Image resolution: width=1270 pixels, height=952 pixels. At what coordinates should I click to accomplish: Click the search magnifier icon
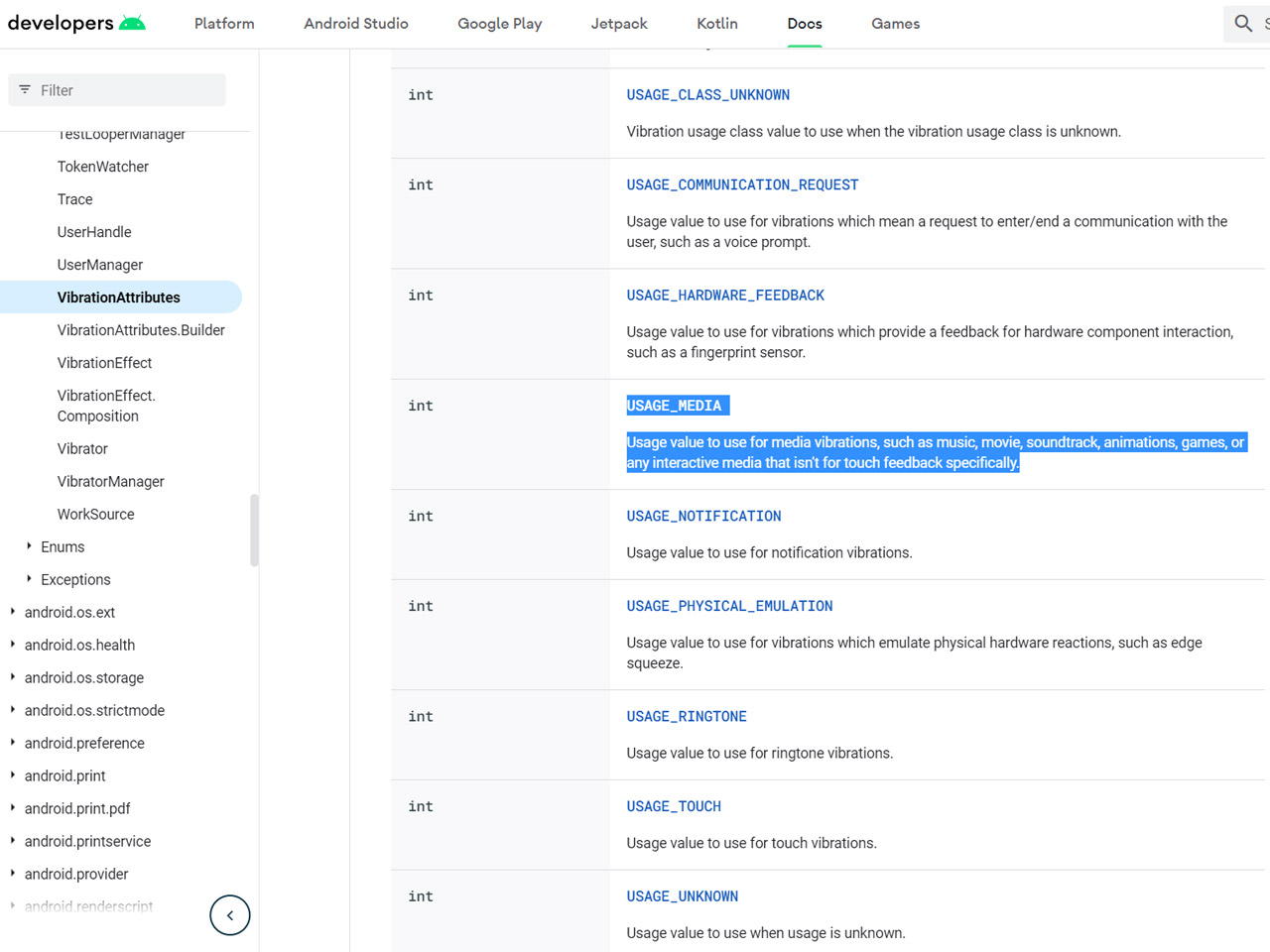(1242, 23)
